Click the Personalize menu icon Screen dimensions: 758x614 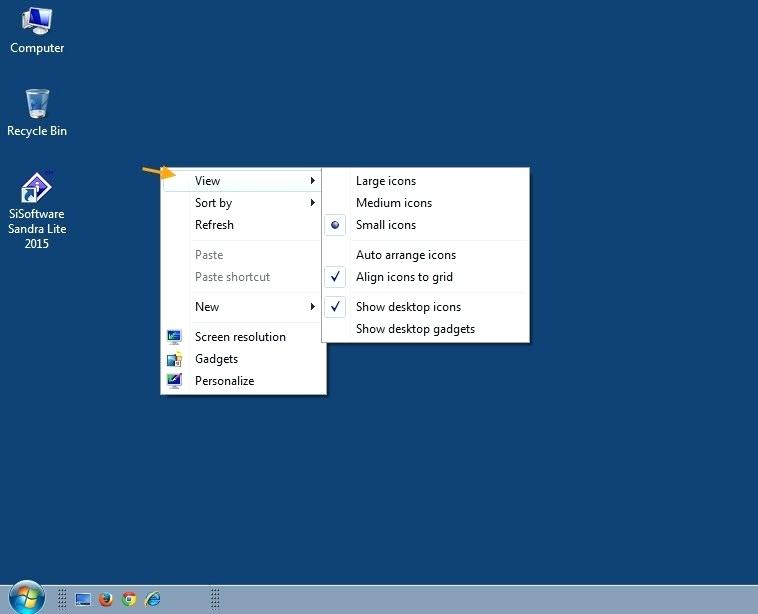pos(174,381)
